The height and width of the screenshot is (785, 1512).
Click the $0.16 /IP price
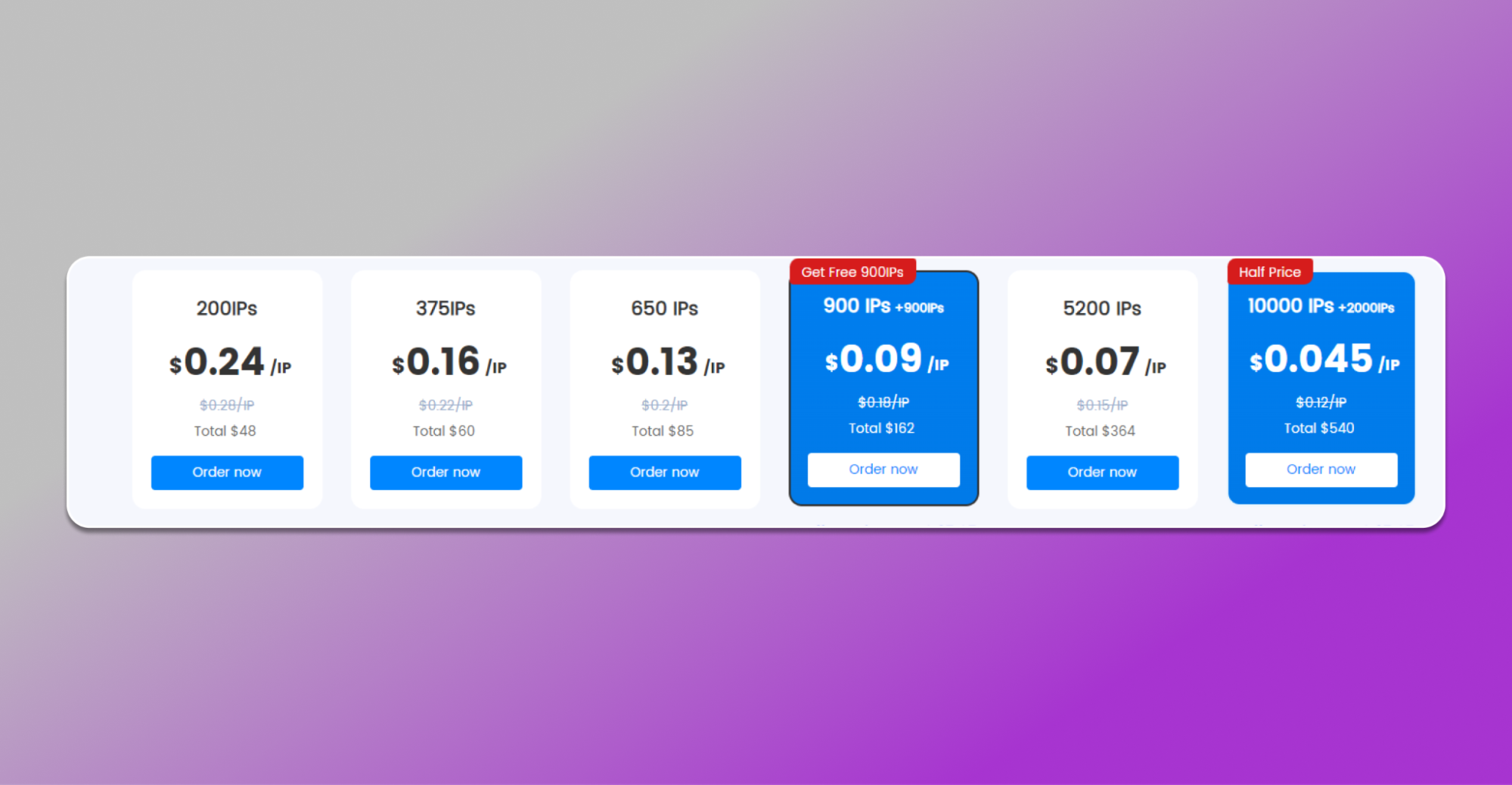[449, 361]
